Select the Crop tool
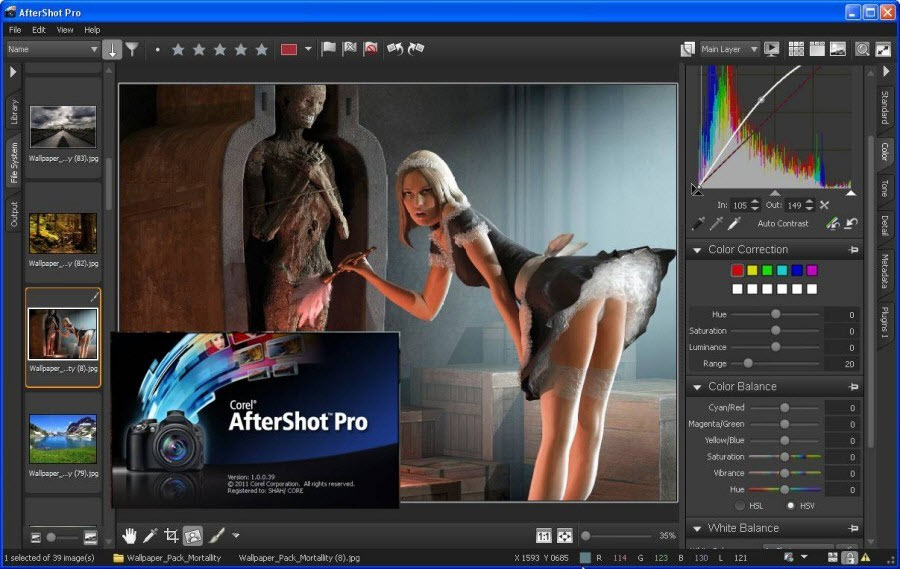 tap(172, 535)
